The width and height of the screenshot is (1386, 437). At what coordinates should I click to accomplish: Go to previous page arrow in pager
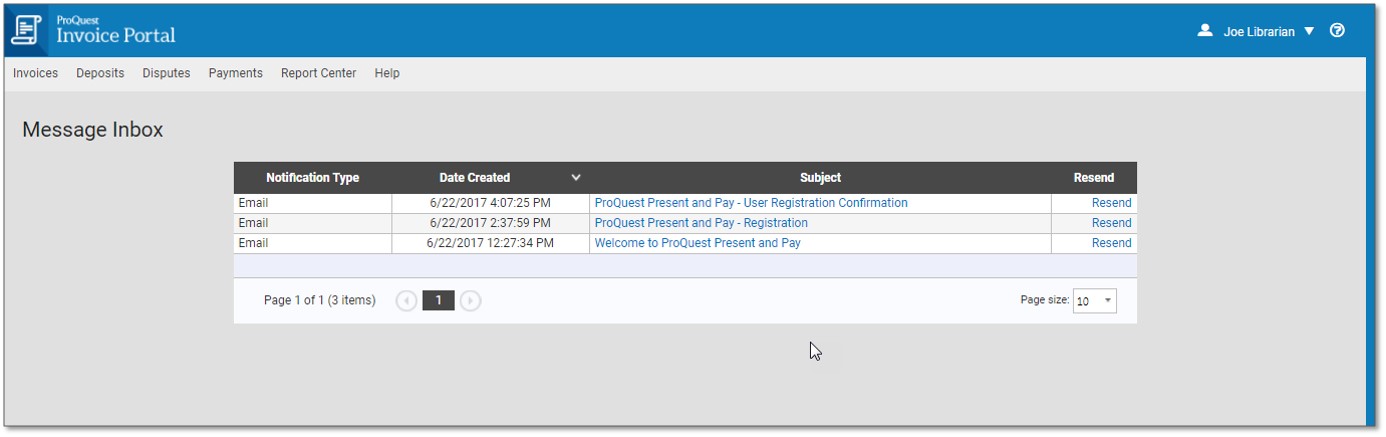click(406, 301)
